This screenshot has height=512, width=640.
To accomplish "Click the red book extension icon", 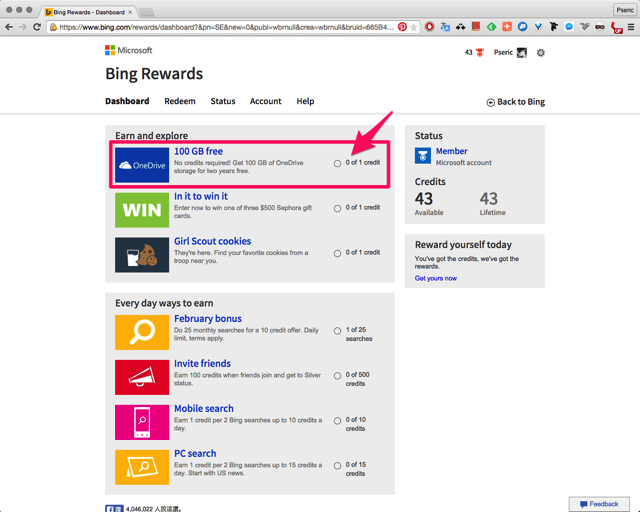I will click(476, 27).
